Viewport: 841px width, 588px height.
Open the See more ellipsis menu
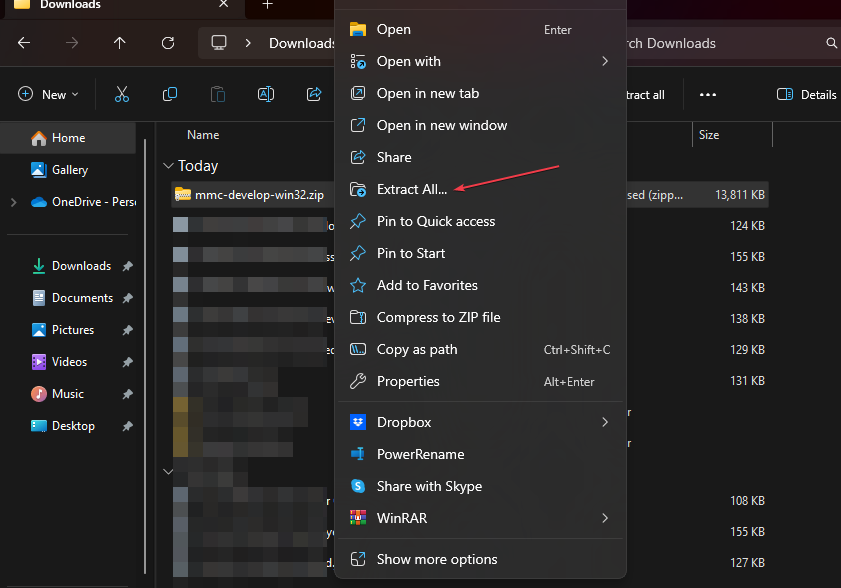click(708, 94)
